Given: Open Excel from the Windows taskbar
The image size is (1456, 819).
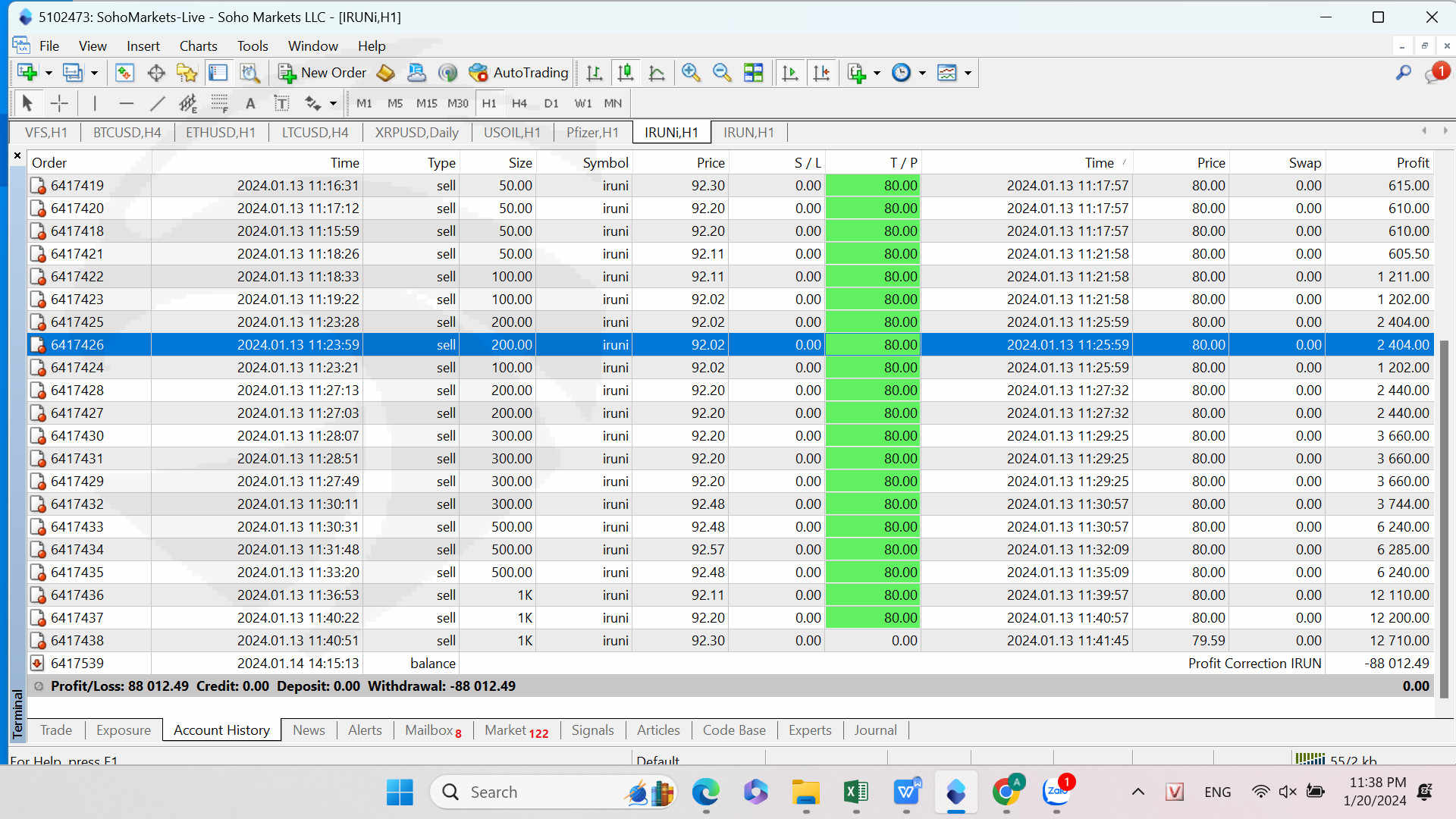Looking at the screenshot, I should point(855,792).
